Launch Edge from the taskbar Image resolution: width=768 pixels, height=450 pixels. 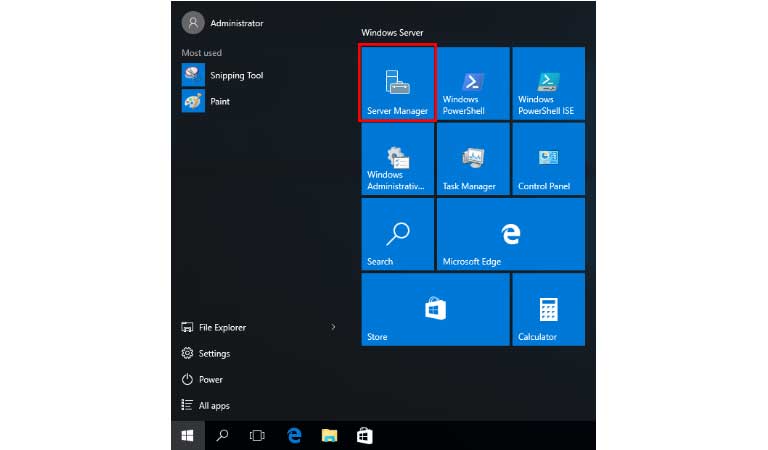pyautogui.click(x=294, y=435)
